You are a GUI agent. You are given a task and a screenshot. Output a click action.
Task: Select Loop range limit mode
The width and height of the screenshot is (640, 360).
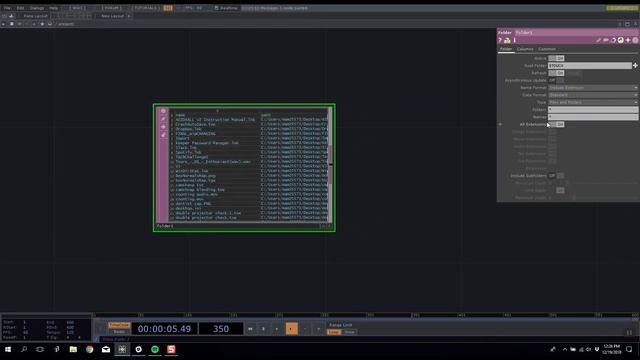click(x=334, y=332)
